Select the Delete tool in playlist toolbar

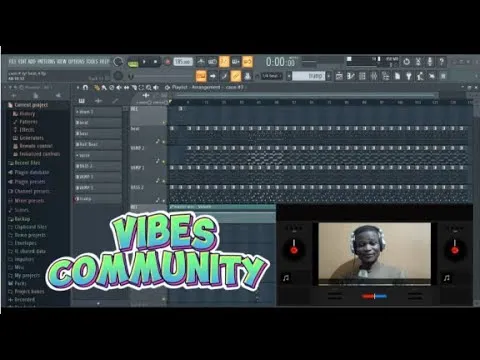coord(111,88)
